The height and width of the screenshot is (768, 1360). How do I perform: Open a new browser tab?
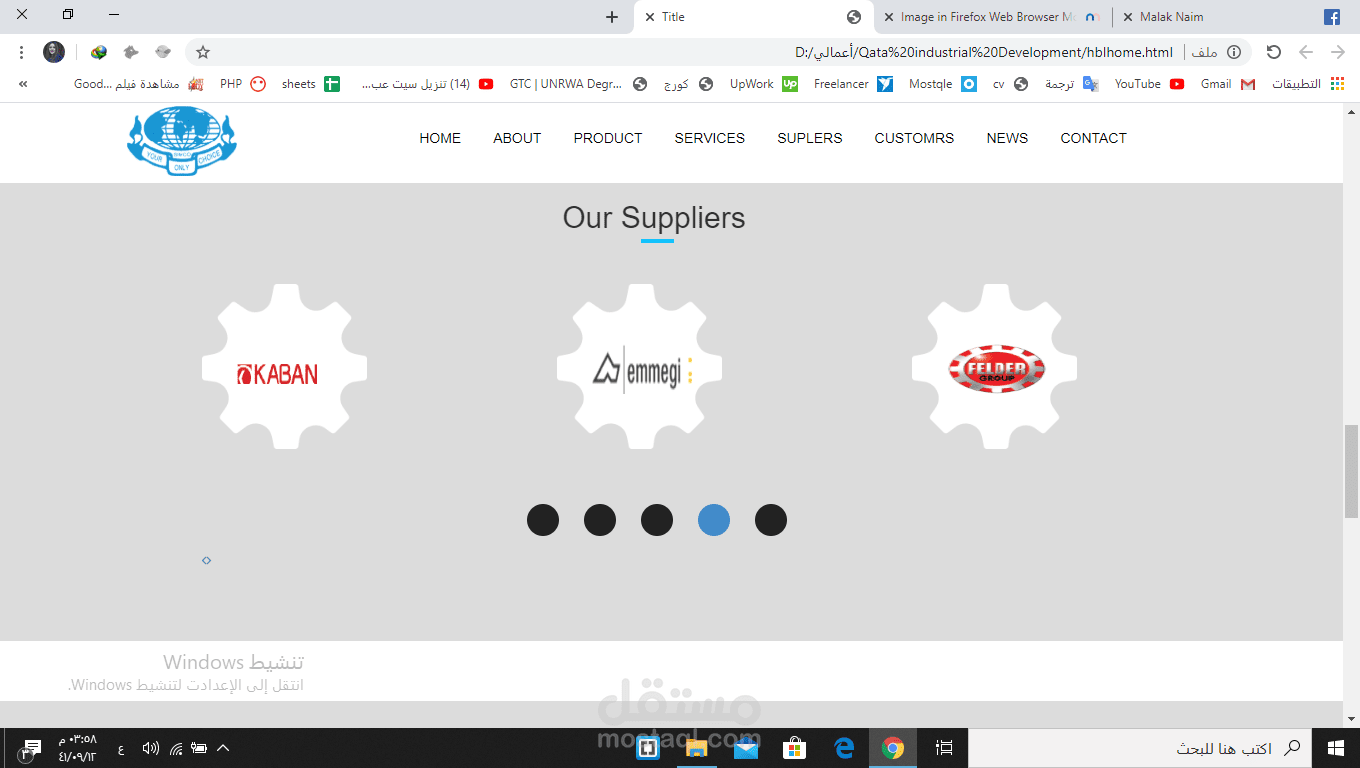(x=612, y=17)
